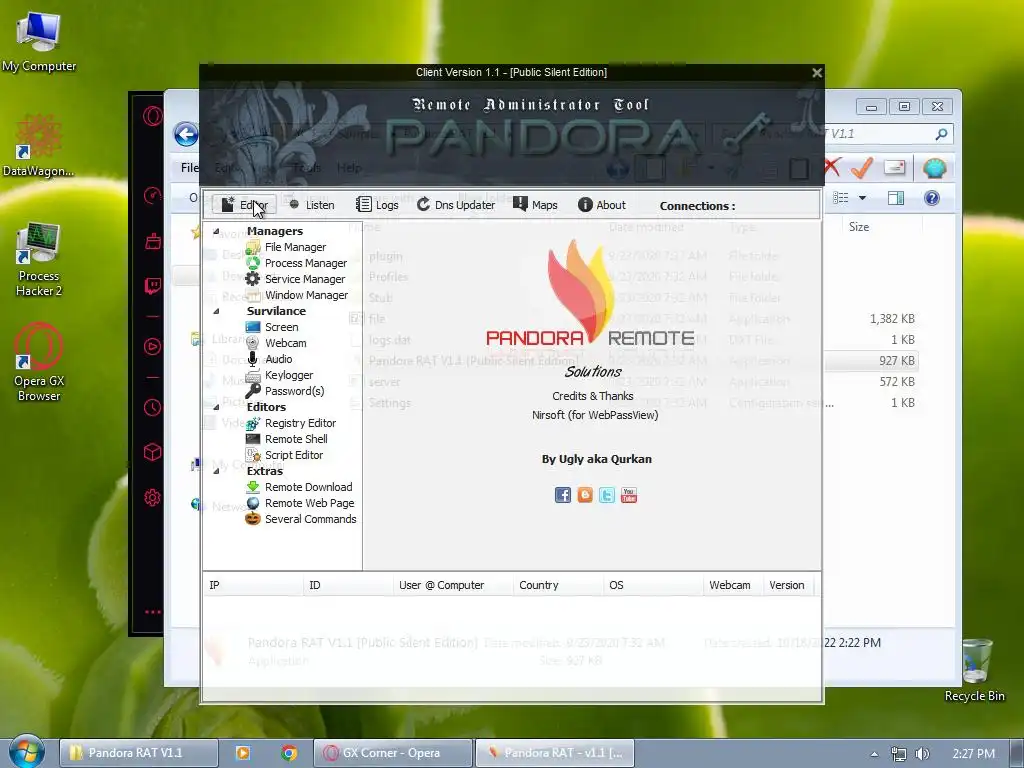1024x768 pixels.
Task: Toggle Explorer's preview pane icon
Action: click(896, 198)
